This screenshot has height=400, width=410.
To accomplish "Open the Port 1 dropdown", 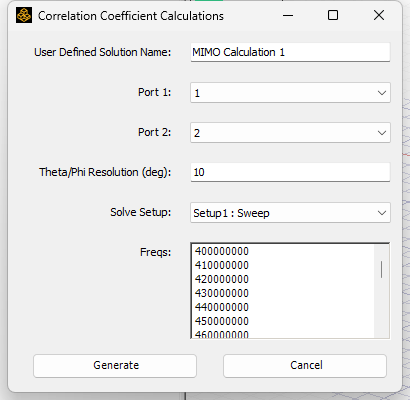I will point(290,93).
